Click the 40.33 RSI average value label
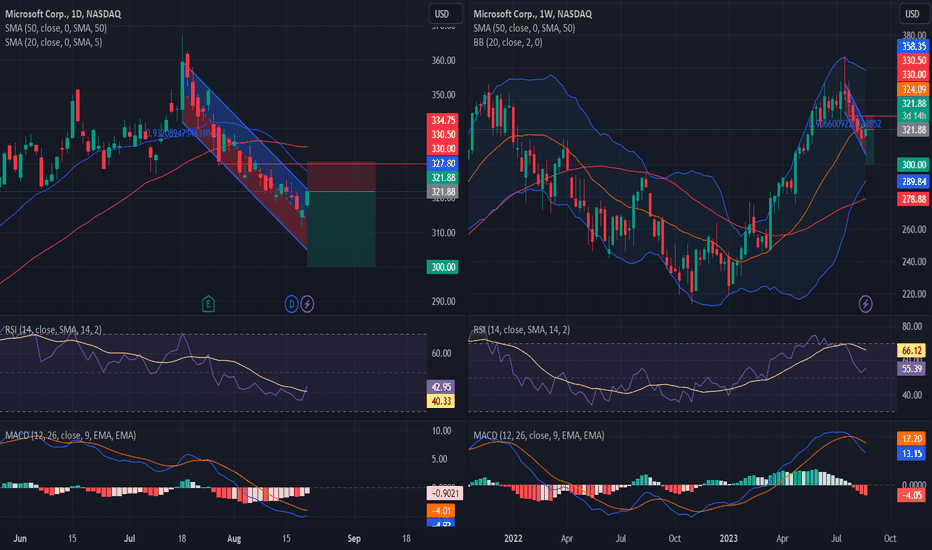This screenshot has height=550, width=932. pyautogui.click(x=441, y=401)
